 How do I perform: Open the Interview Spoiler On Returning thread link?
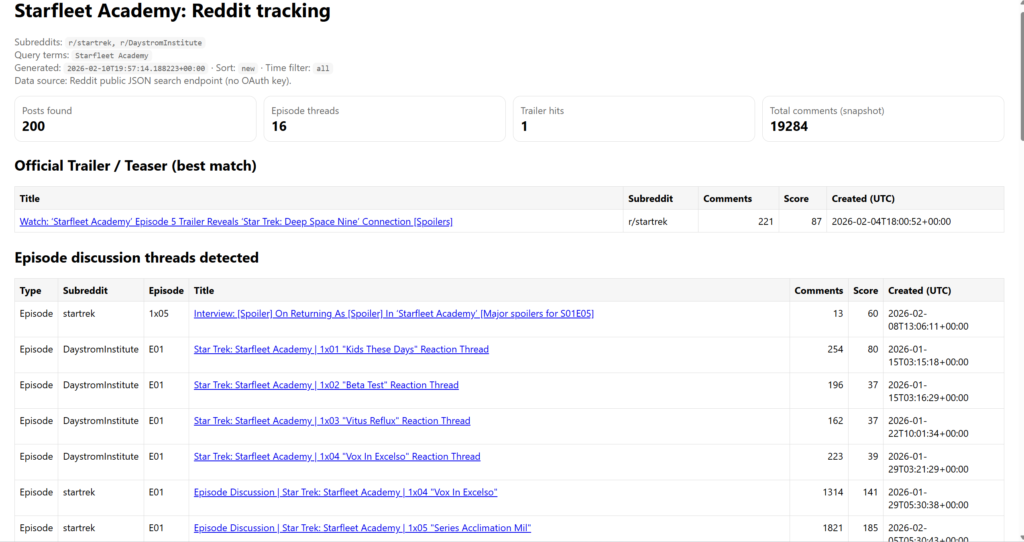coord(393,314)
